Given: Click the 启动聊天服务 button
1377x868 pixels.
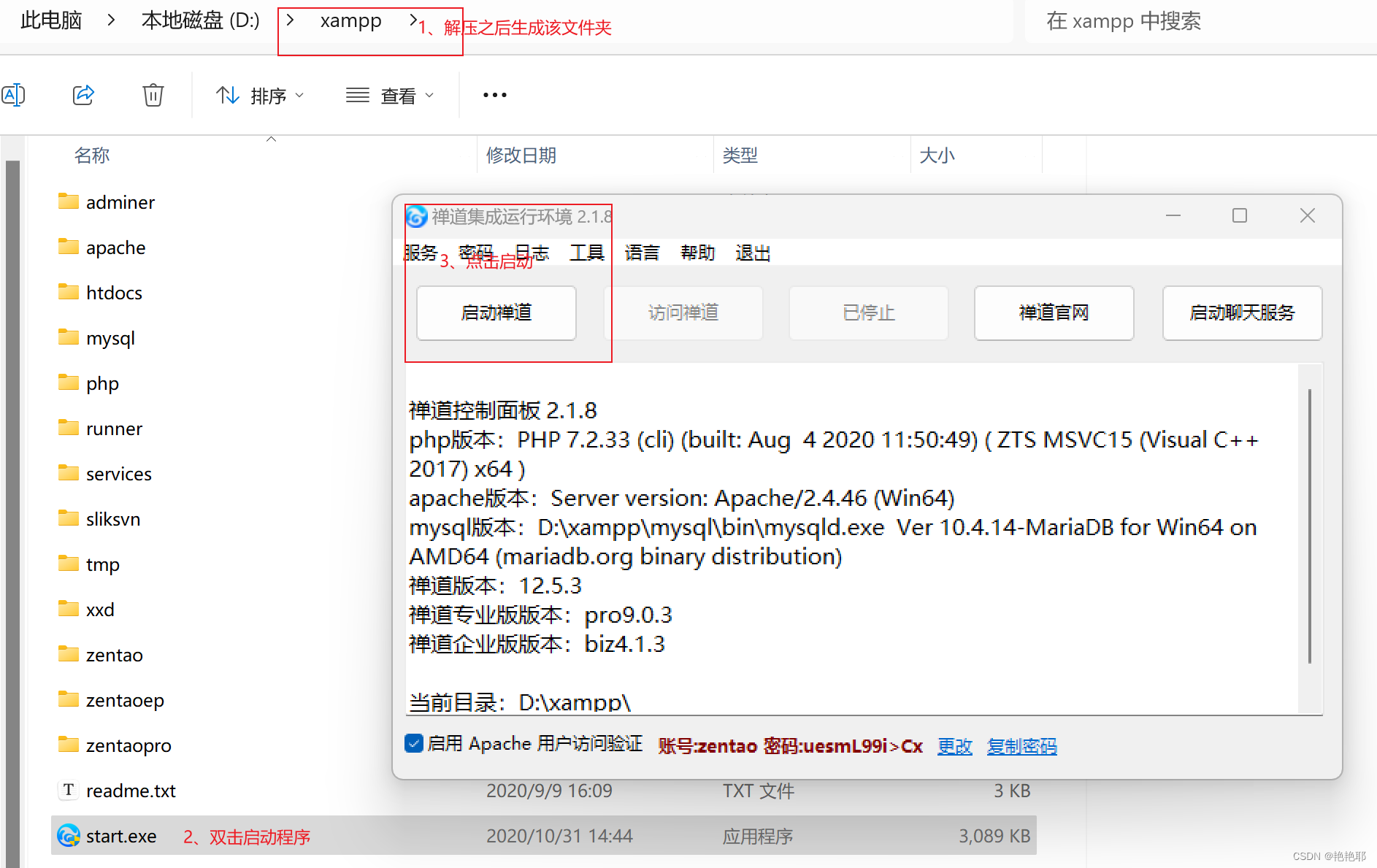Looking at the screenshot, I should [1243, 312].
